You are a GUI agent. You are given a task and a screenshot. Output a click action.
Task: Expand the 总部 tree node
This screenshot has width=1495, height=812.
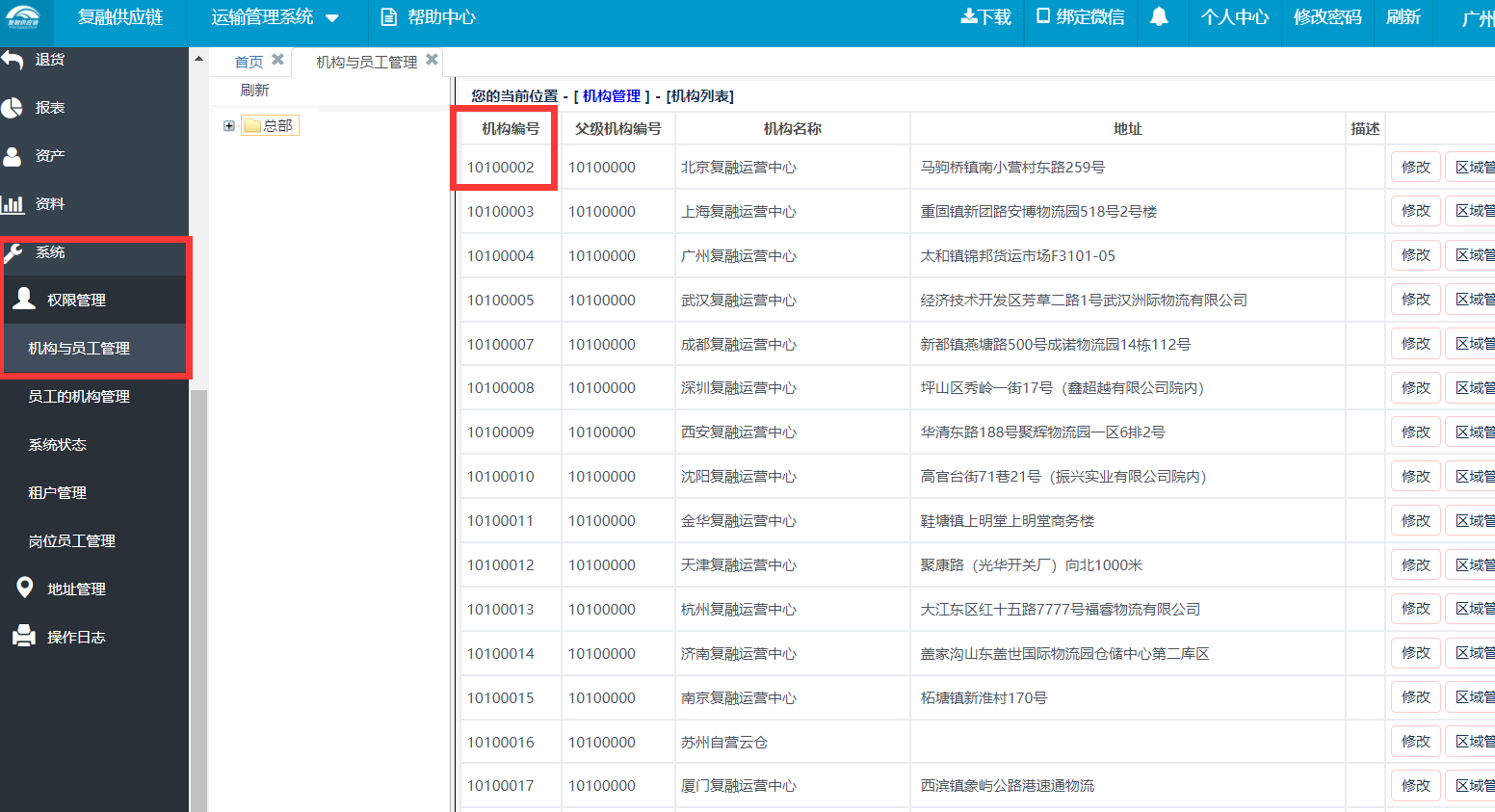point(229,126)
